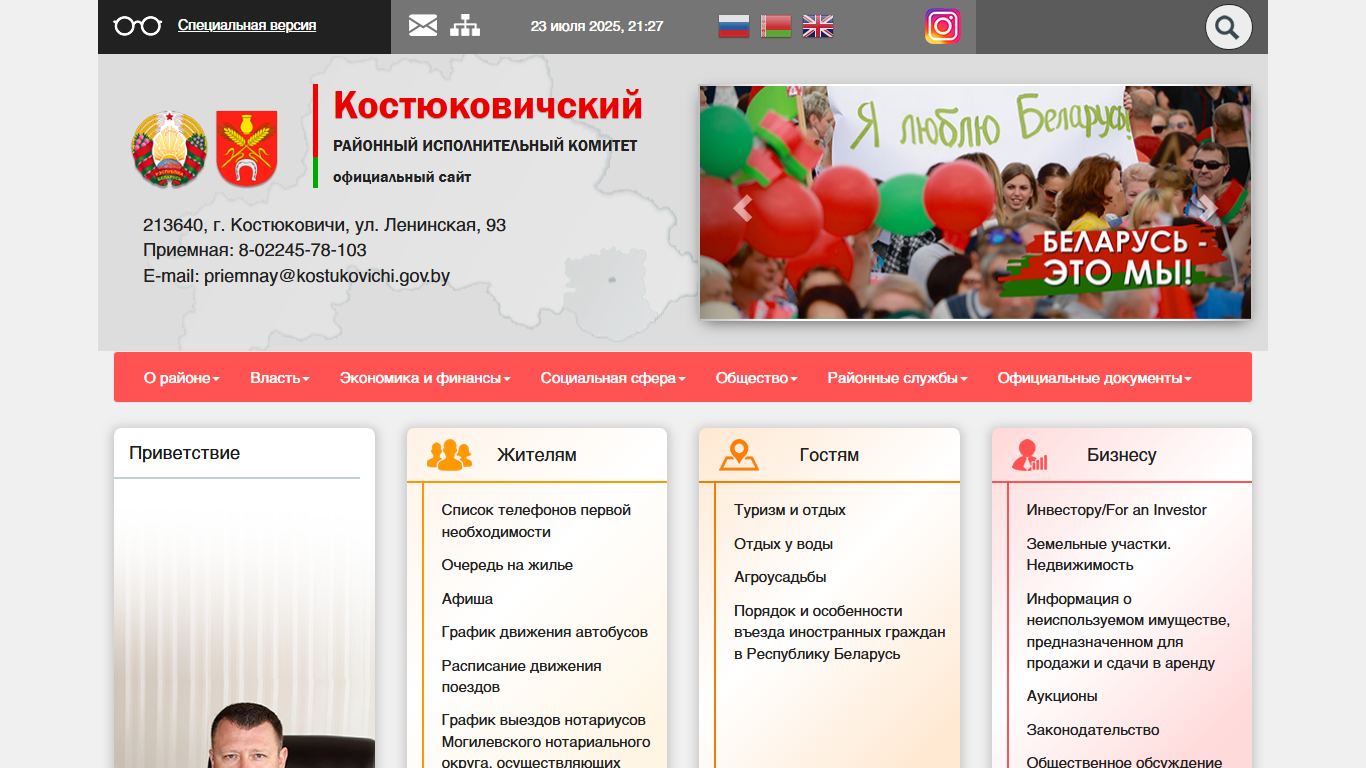Expand Официальные документы menu
1366x768 pixels.
pyautogui.click(x=1094, y=378)
